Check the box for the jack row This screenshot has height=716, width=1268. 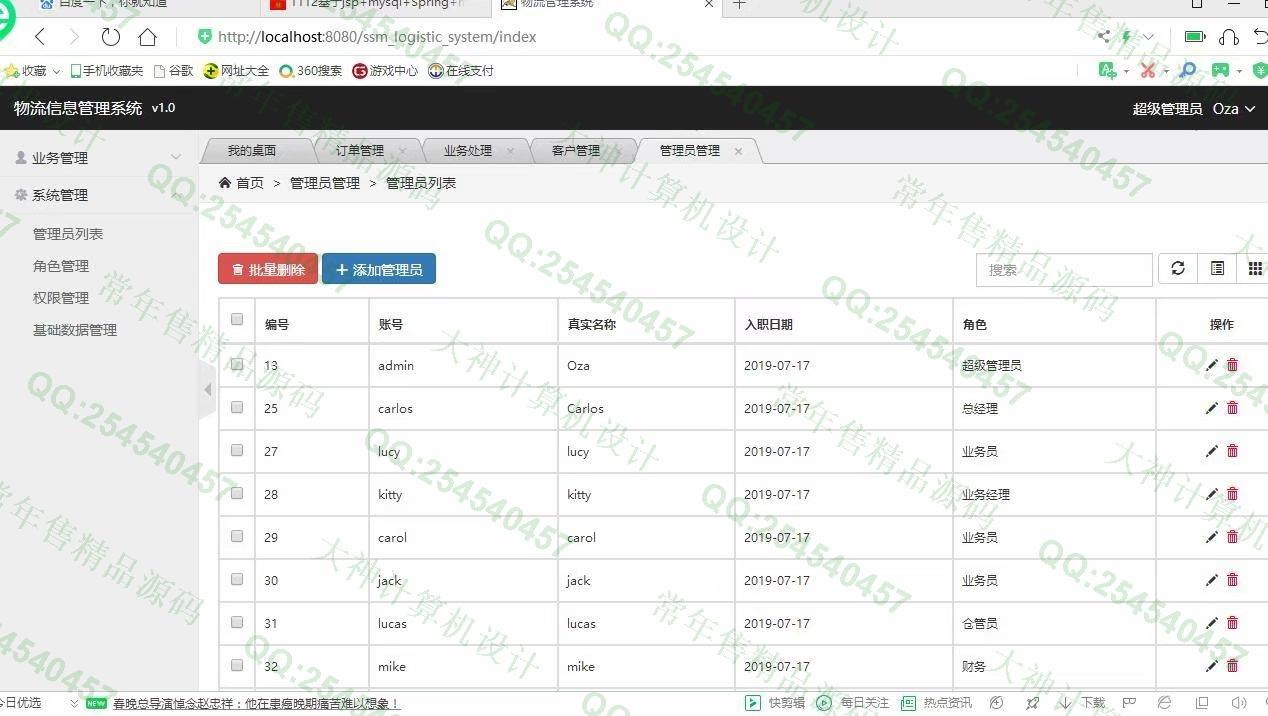coord(237,579)
